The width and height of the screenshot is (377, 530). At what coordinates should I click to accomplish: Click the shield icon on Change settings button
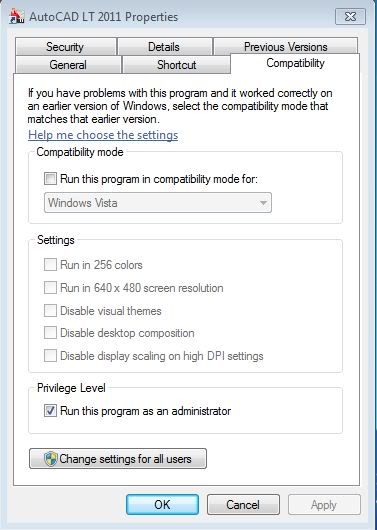click(51, 459)
